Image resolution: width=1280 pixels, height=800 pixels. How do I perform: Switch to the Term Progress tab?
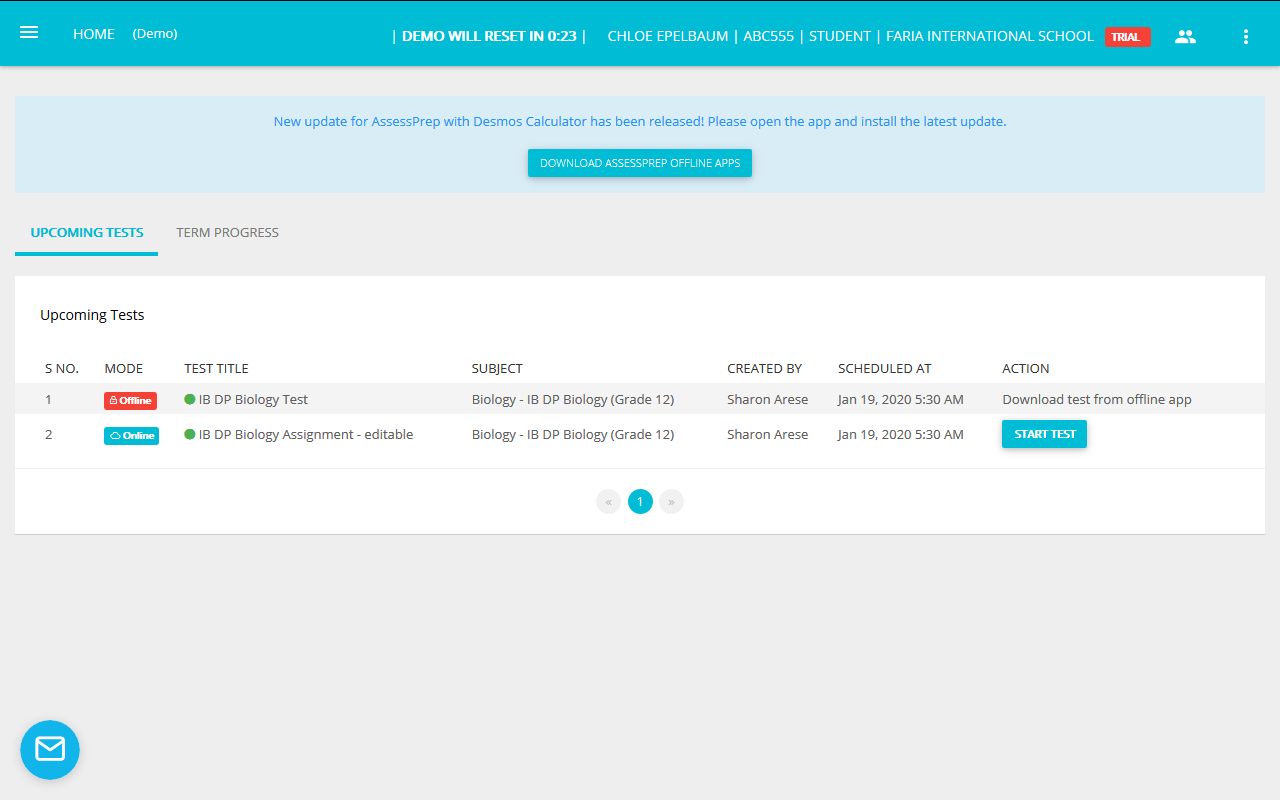(x=227, y=233)
